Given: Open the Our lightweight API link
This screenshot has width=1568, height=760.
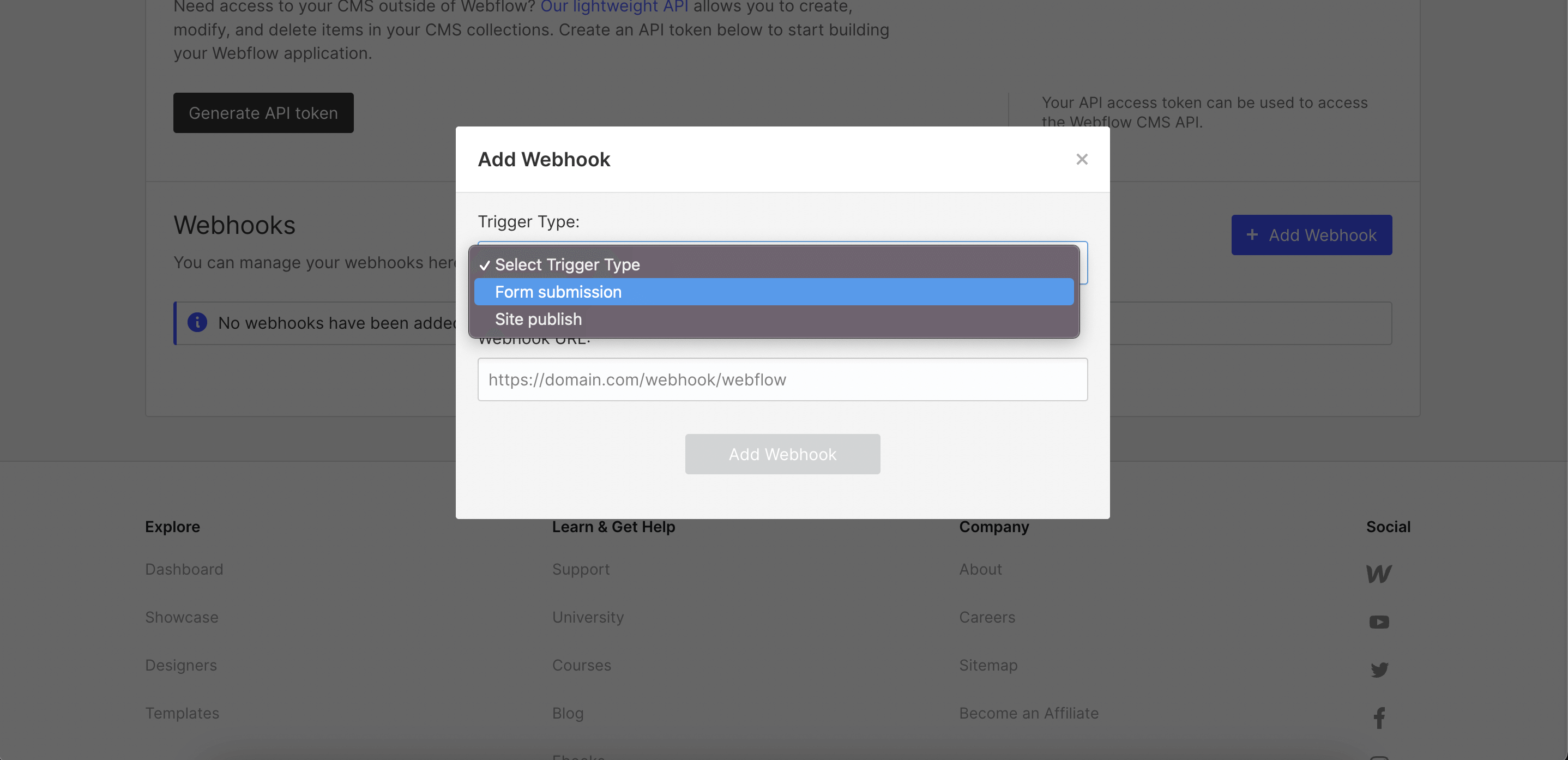Looking at the screenshot, I should pos(614,7).
